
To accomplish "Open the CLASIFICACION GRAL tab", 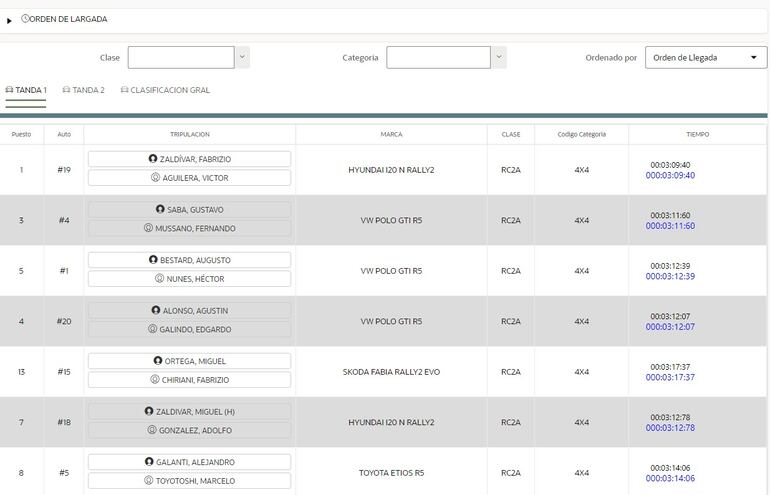I will (165, 90).
